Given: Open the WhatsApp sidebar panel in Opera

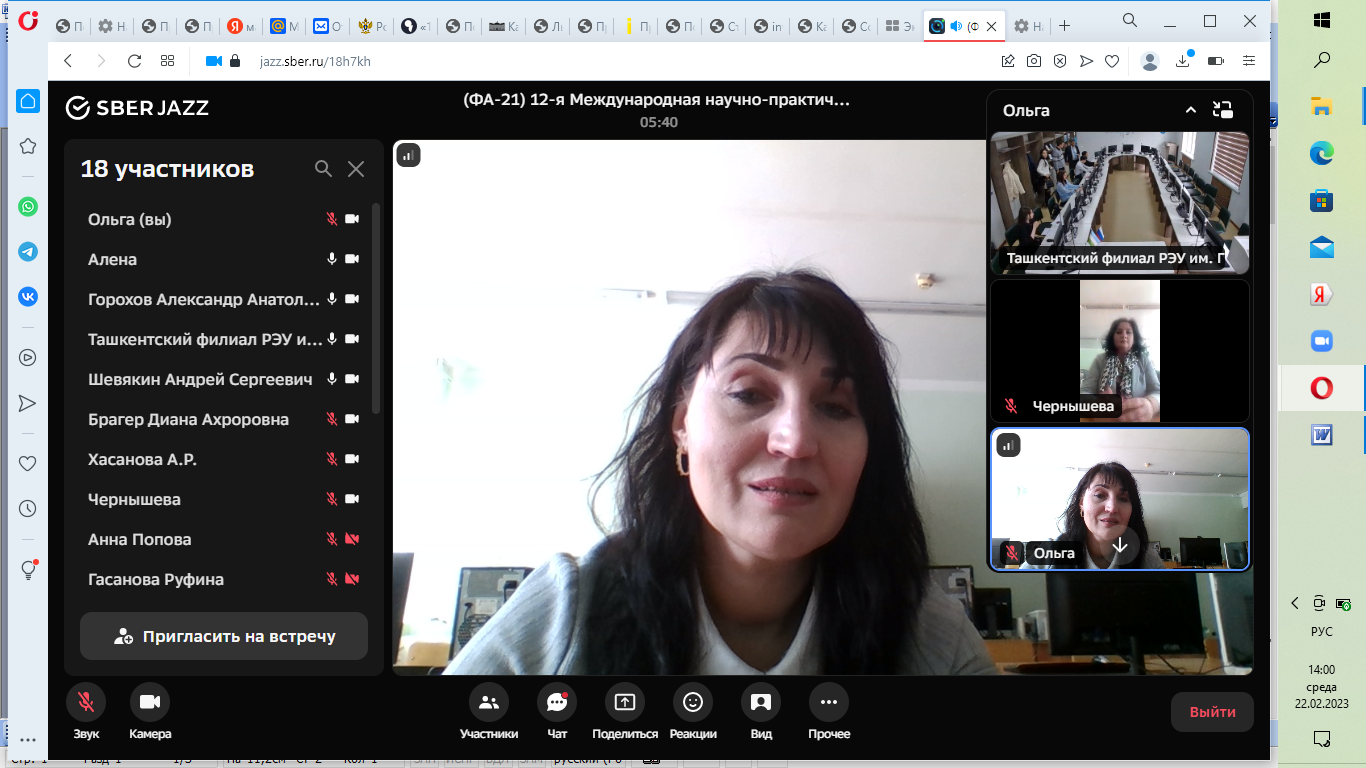Looking at the screenshot, I should (x=28, y=207).
